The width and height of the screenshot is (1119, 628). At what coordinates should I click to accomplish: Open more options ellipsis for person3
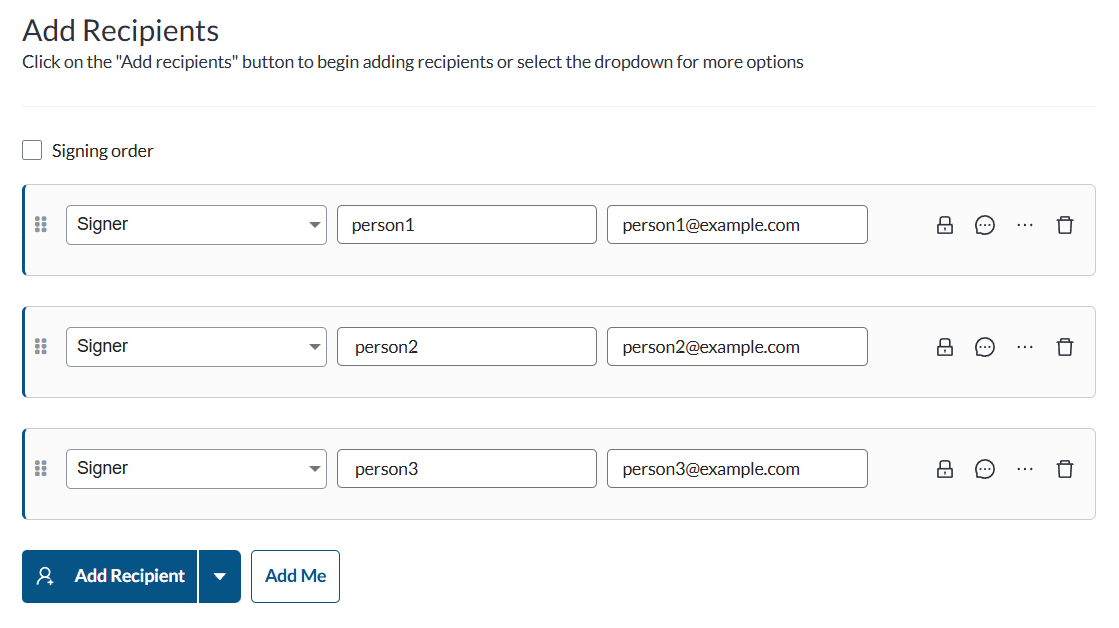pos(1024,469)
